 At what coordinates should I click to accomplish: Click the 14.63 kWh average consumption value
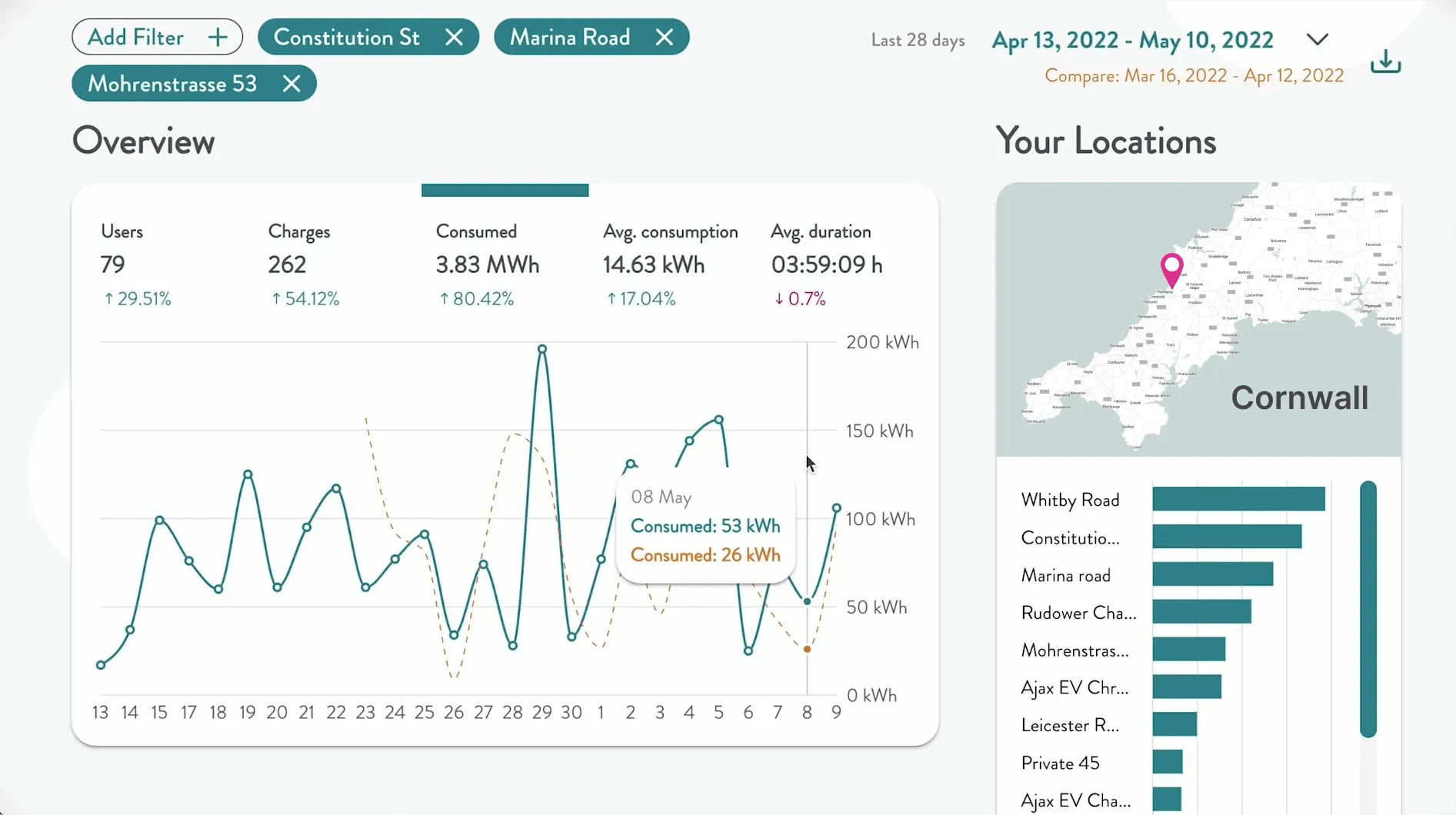tap(654, 265)
